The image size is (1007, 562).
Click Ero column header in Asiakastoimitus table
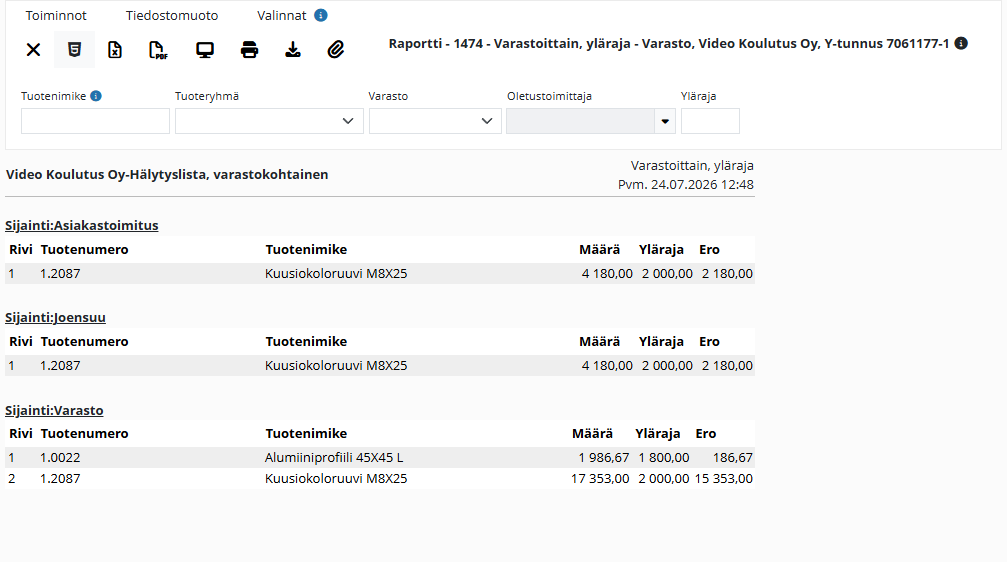tap(709, 249)
